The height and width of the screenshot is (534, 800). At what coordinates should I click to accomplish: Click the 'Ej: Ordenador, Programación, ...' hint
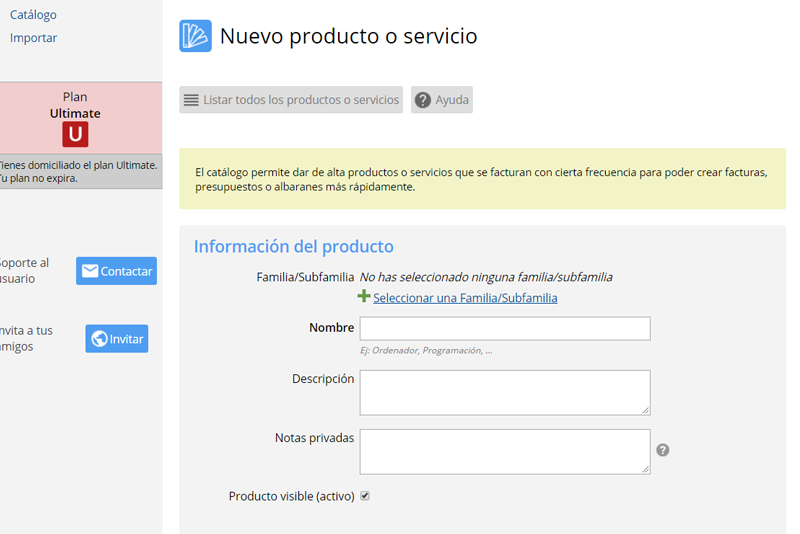pyautogui.click(x=426, y=350)
